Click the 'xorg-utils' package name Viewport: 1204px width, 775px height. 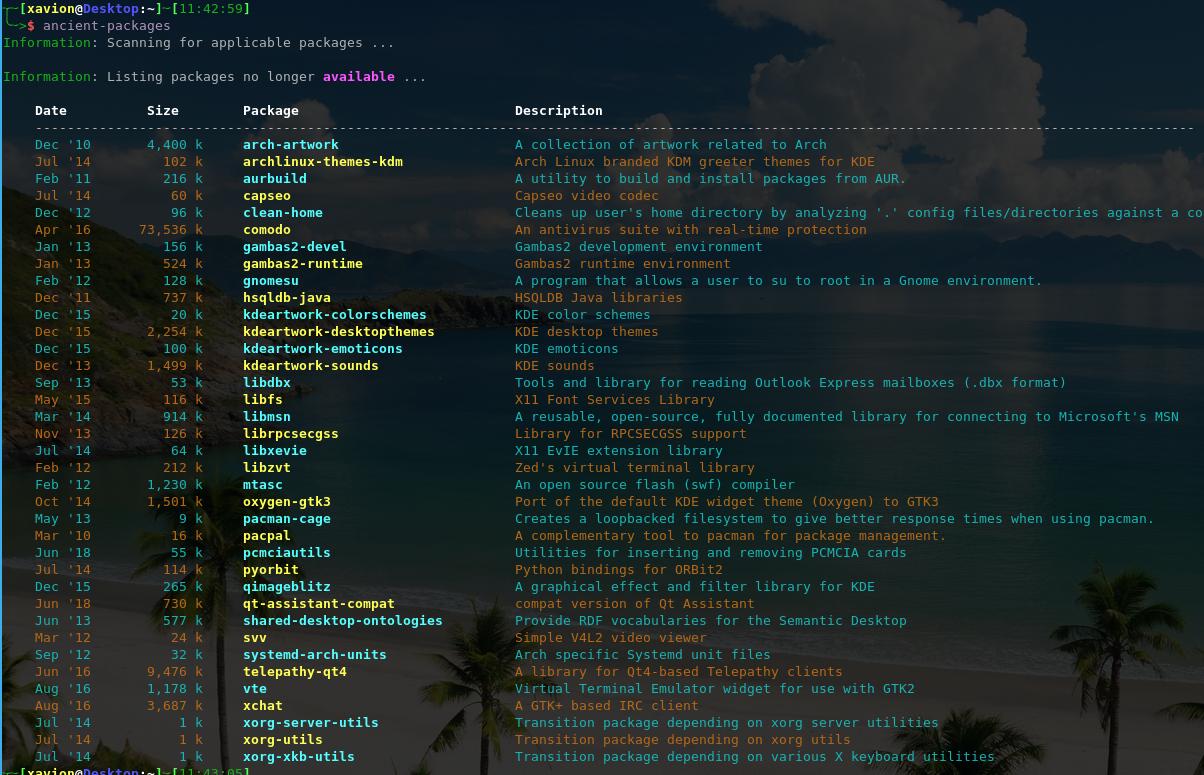click(283, 739)
